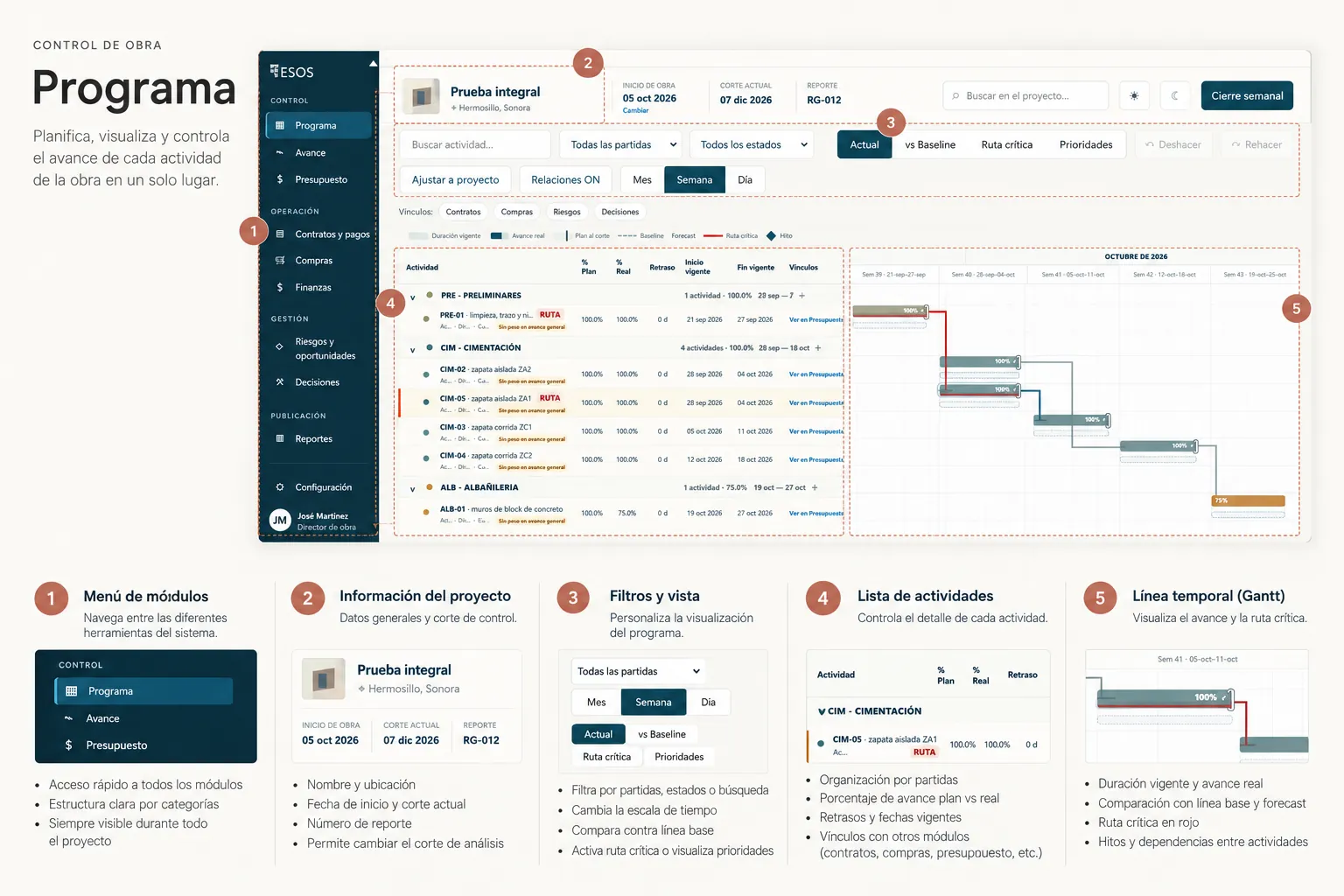Toggle the Relaciones ON button
This screenshot has width=1344, height=896.
(x=565, y=179)
